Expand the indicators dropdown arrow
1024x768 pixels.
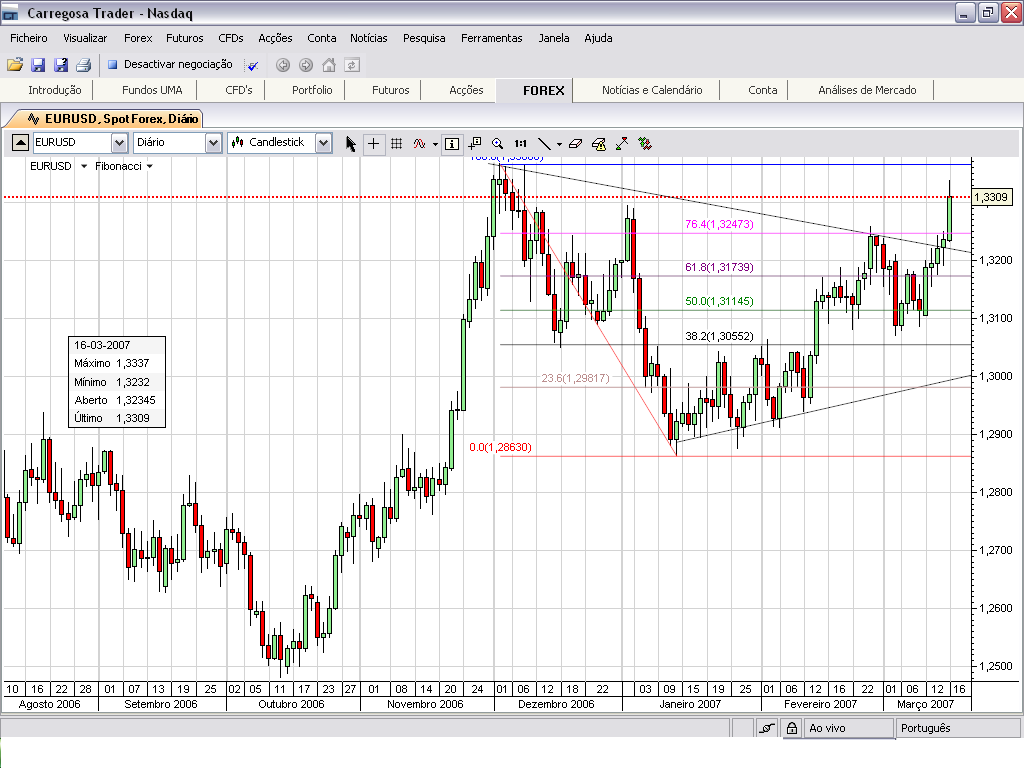(436, 144)
